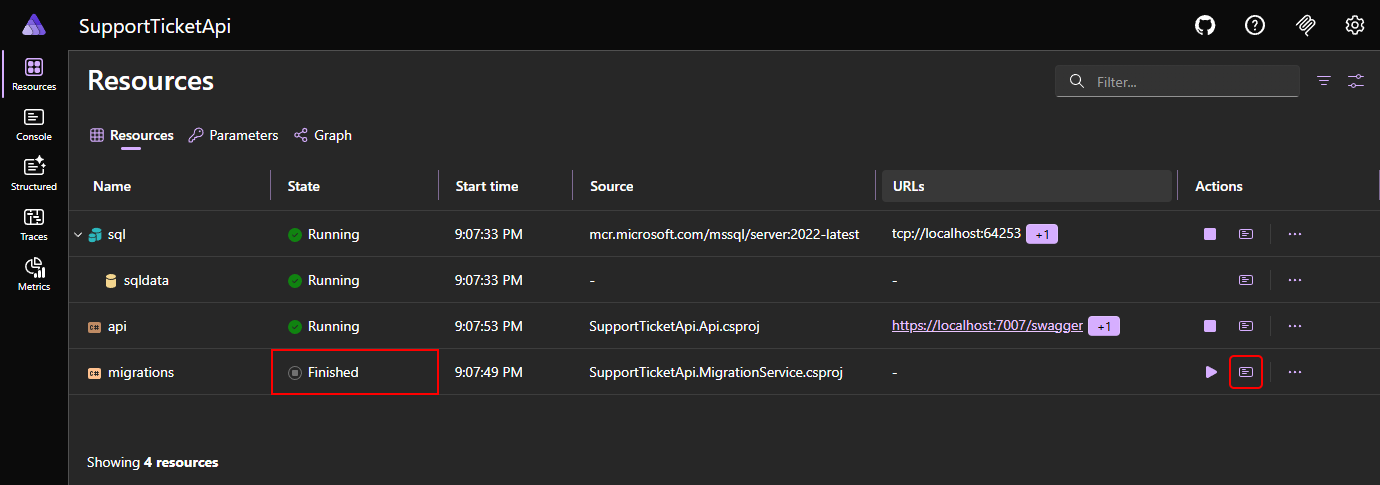Select the api resource name
The image size is (1380, 485).
click(117, 326)
